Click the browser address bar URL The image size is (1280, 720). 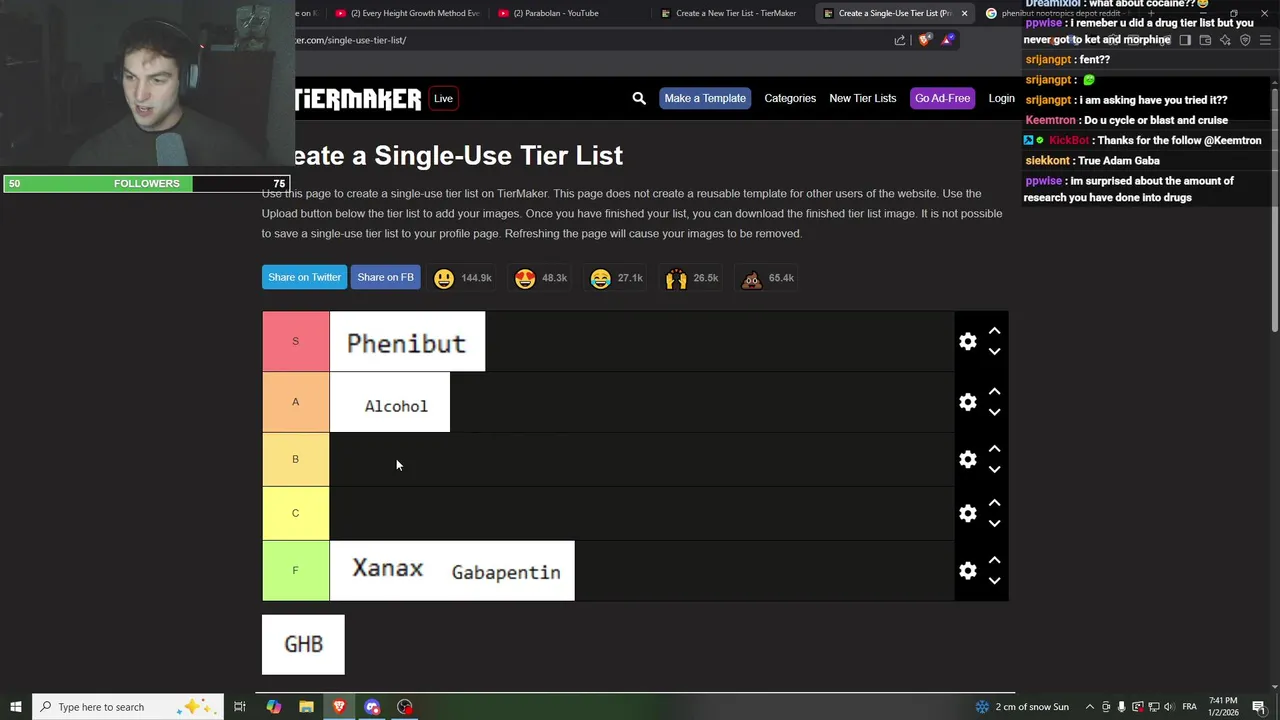tap(350, 40)
